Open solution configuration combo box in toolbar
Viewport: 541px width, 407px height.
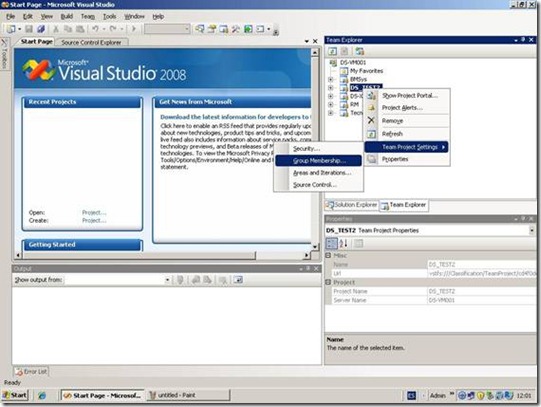click(x=167, y=29)
